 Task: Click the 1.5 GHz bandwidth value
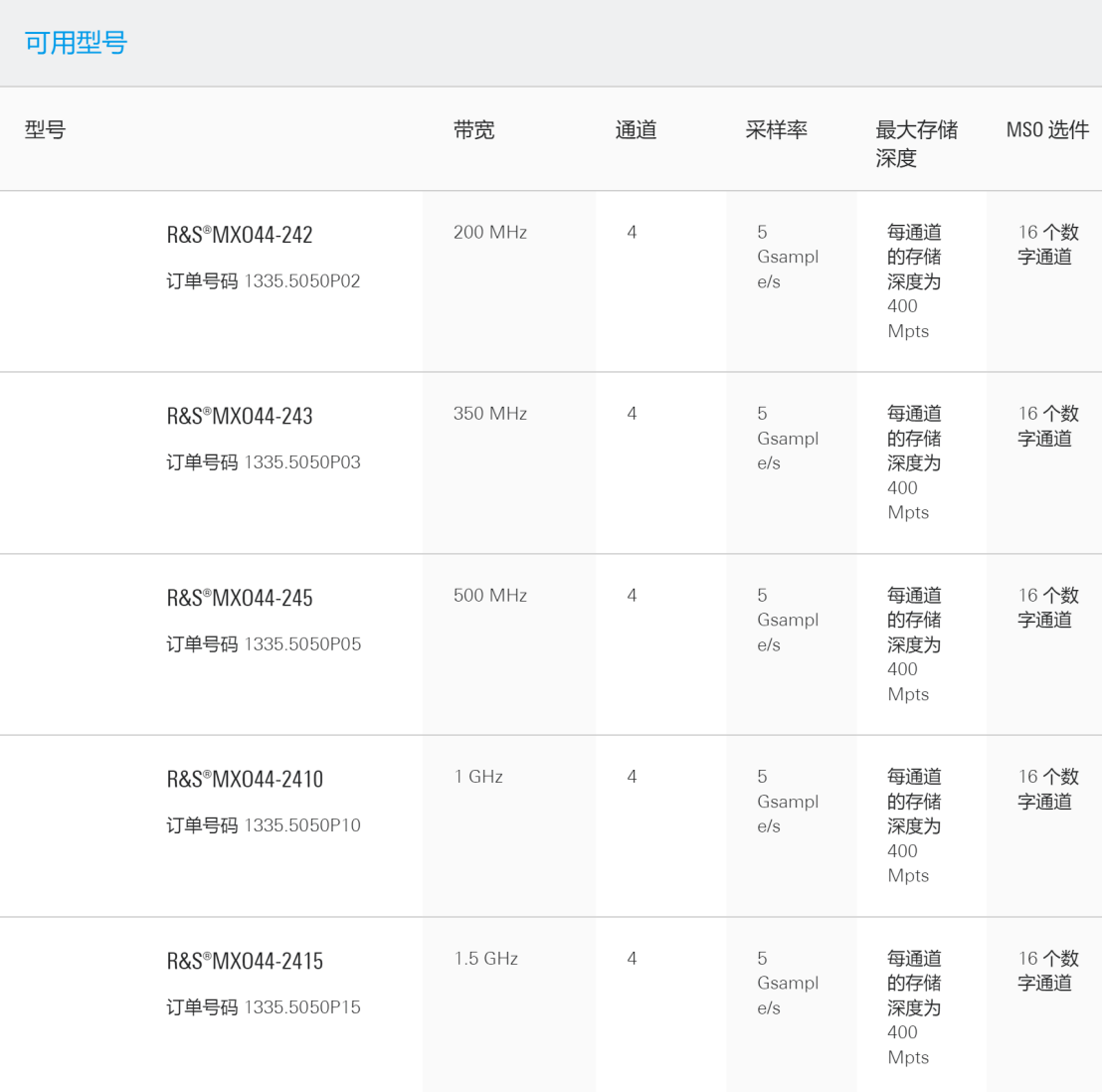pyautogui.click(x=486, y=959)
